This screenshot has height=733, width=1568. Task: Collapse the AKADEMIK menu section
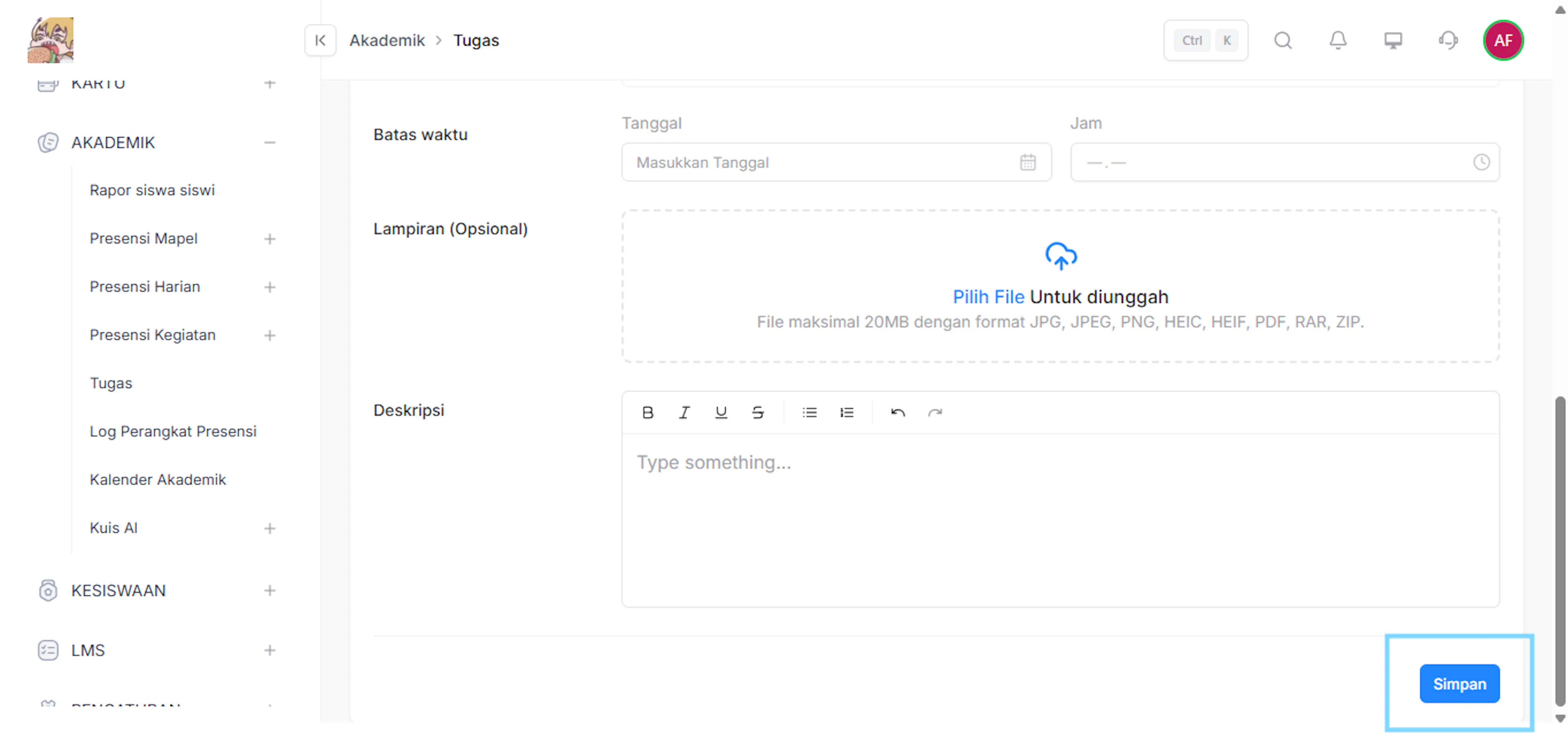[269, 143]
